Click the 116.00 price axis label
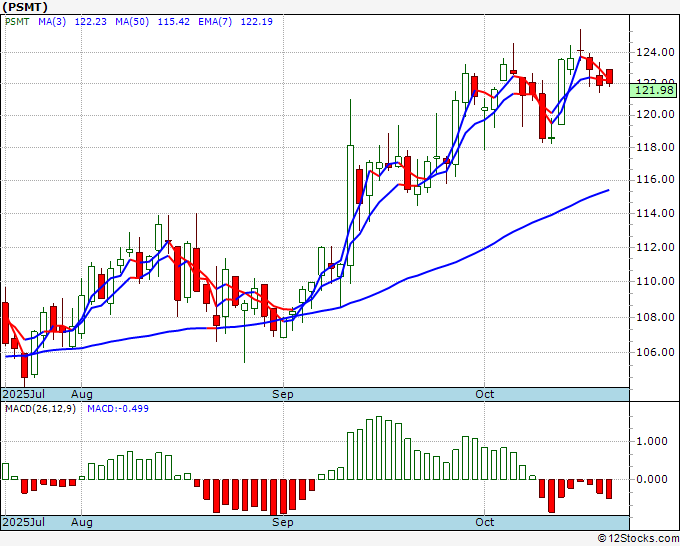The image size is (680, 546). click(x=655, y=180)
